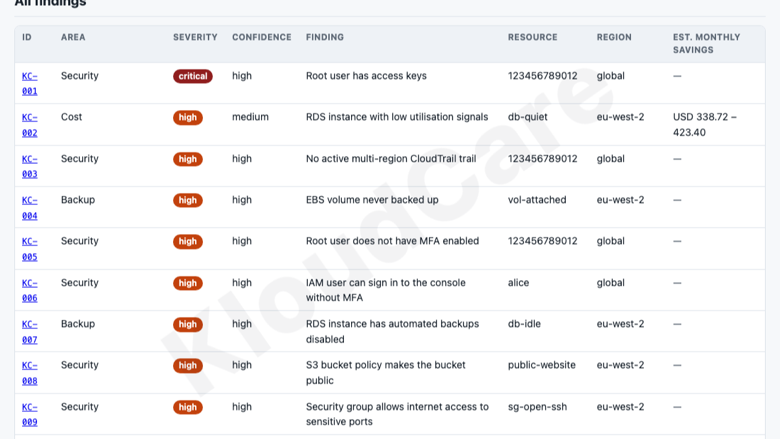The width and height of the screenshot is (780, 439).
Task: Select 'Root user does not have MFA enabled'
Action: (x=392, y=241)
